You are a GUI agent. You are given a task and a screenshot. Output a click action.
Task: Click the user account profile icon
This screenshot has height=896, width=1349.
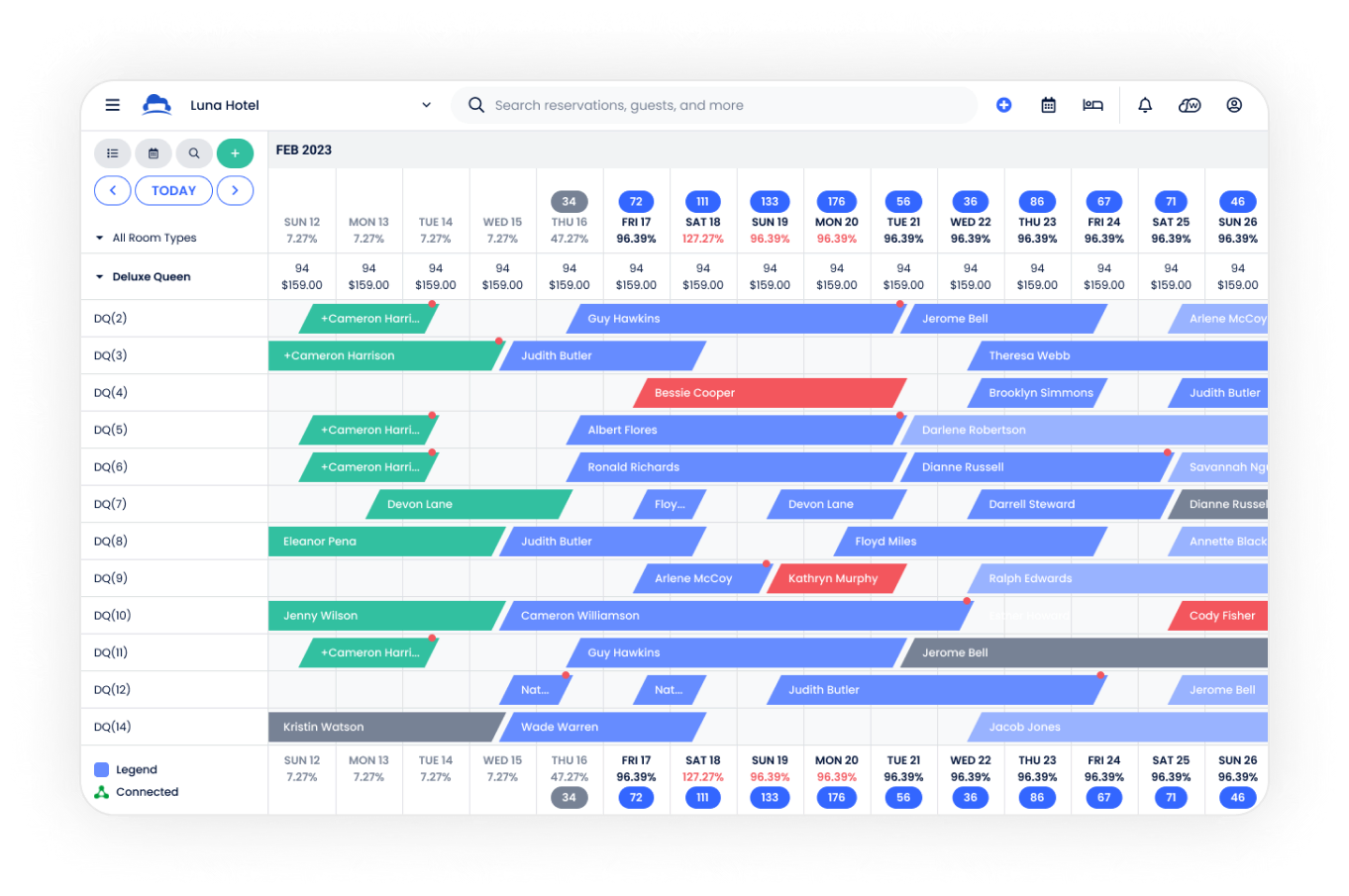(1234, 105)
